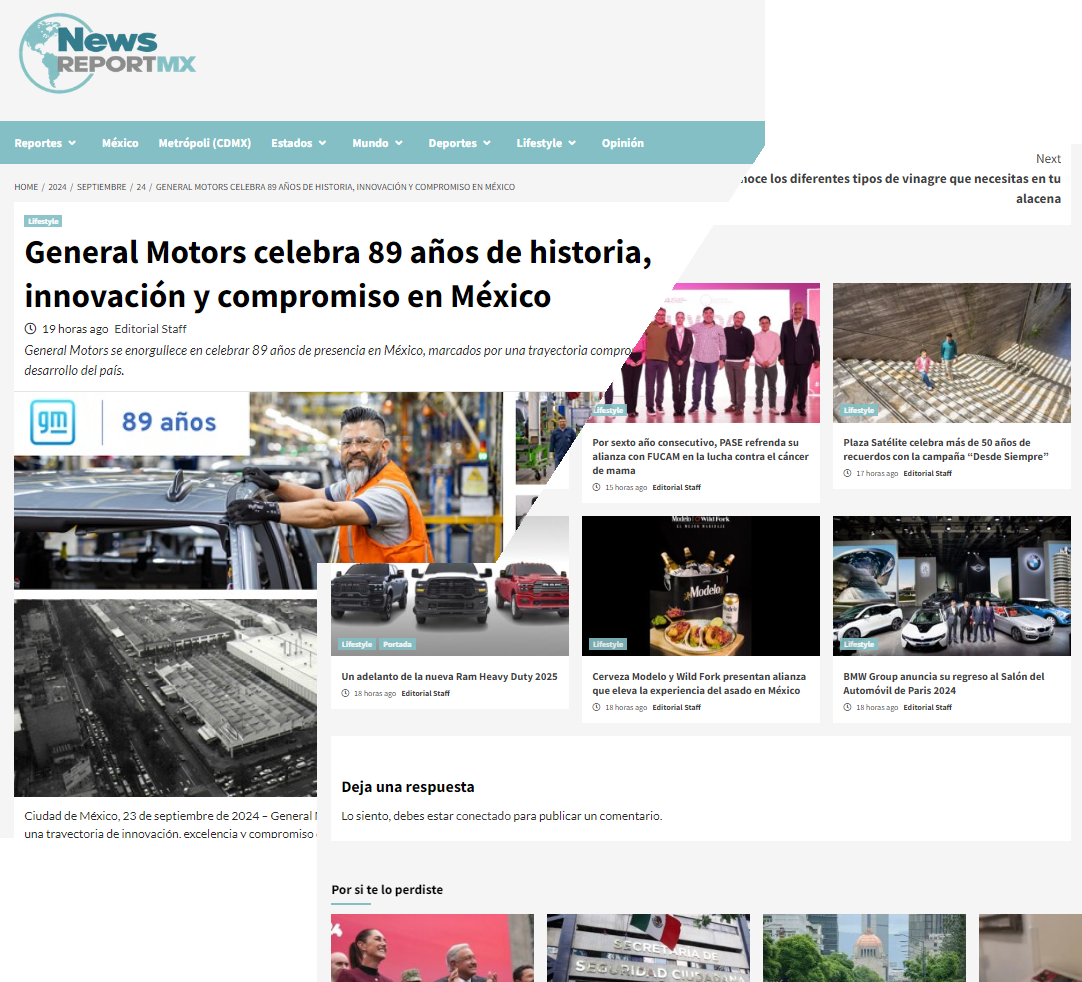Expand the Reportes menu chevron
This screenshot has height=982, width=1082.
[x=72, y=143]
